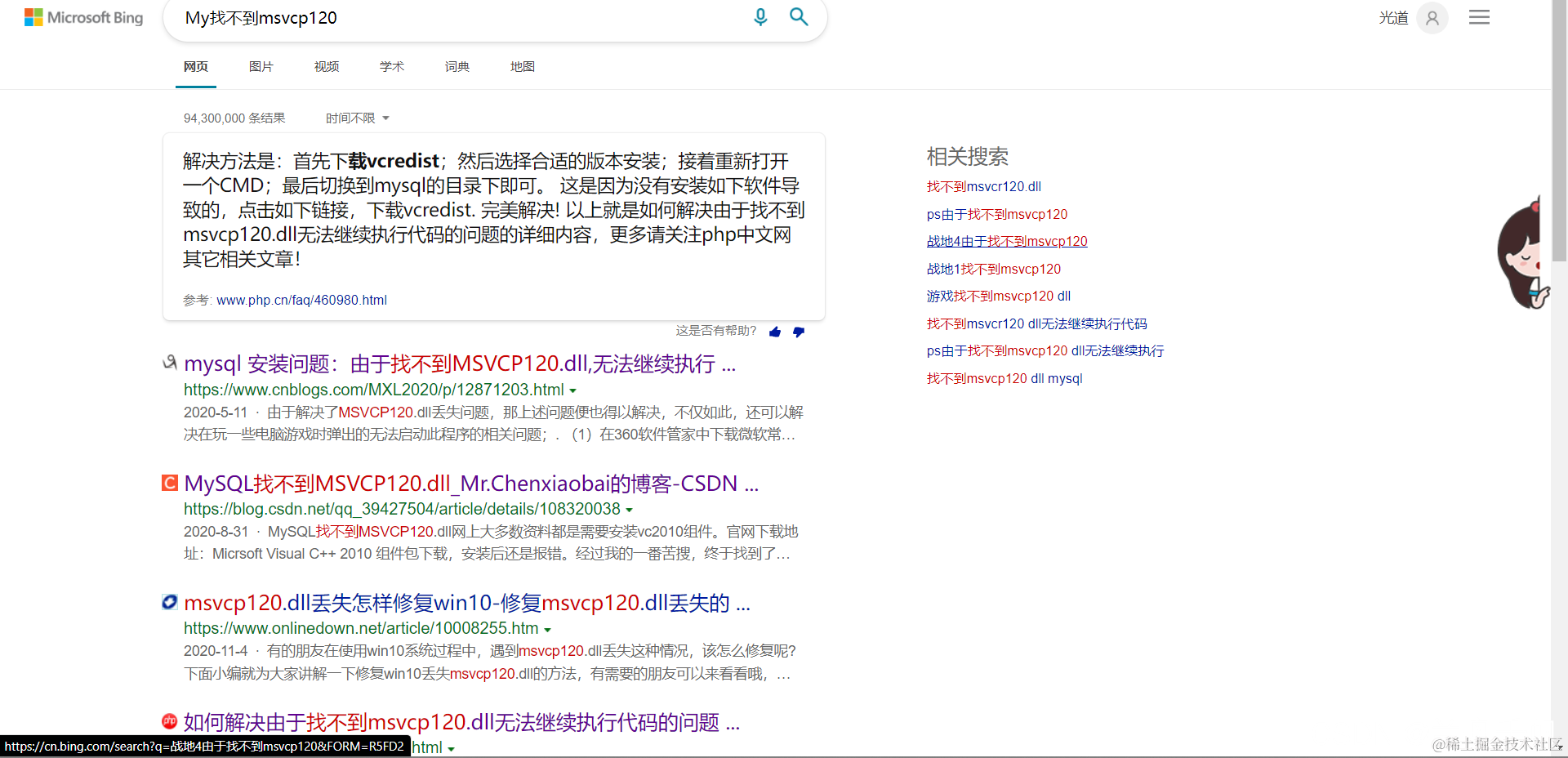This screenshot has width=1568, height=758.
Task: Start a voice search with the microphone icon
Action: coord(760,17)
